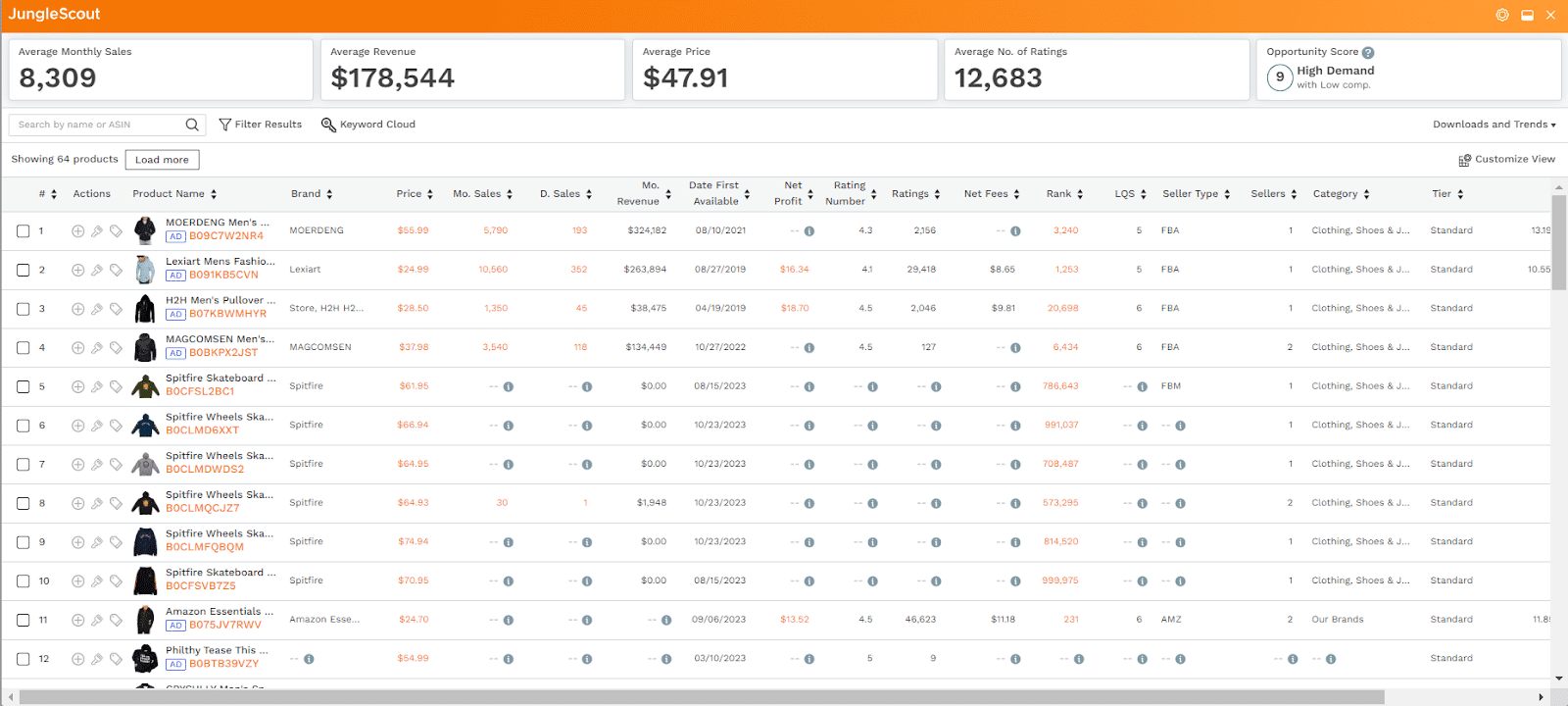Click the plus-circle icon for MOERDENG Men's row
The image size is (1568, 706).
pos(78,231)
